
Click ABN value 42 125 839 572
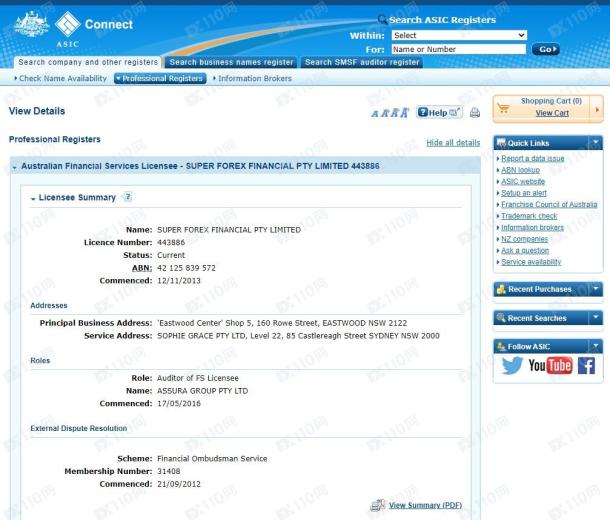pyautogui.click(x=186, y=268)
